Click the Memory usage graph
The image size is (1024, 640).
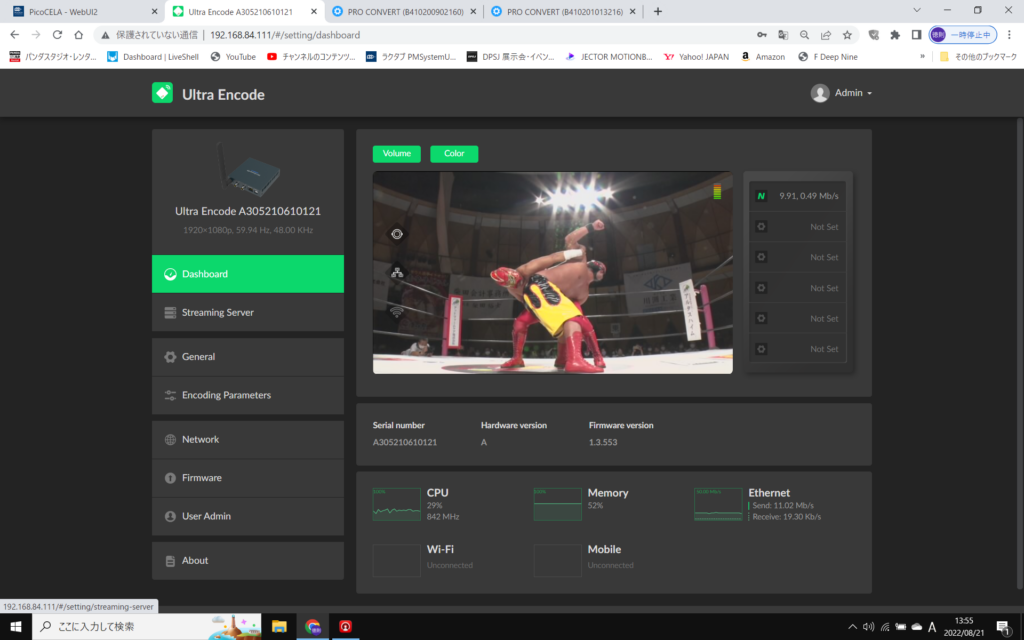[557, 504]
